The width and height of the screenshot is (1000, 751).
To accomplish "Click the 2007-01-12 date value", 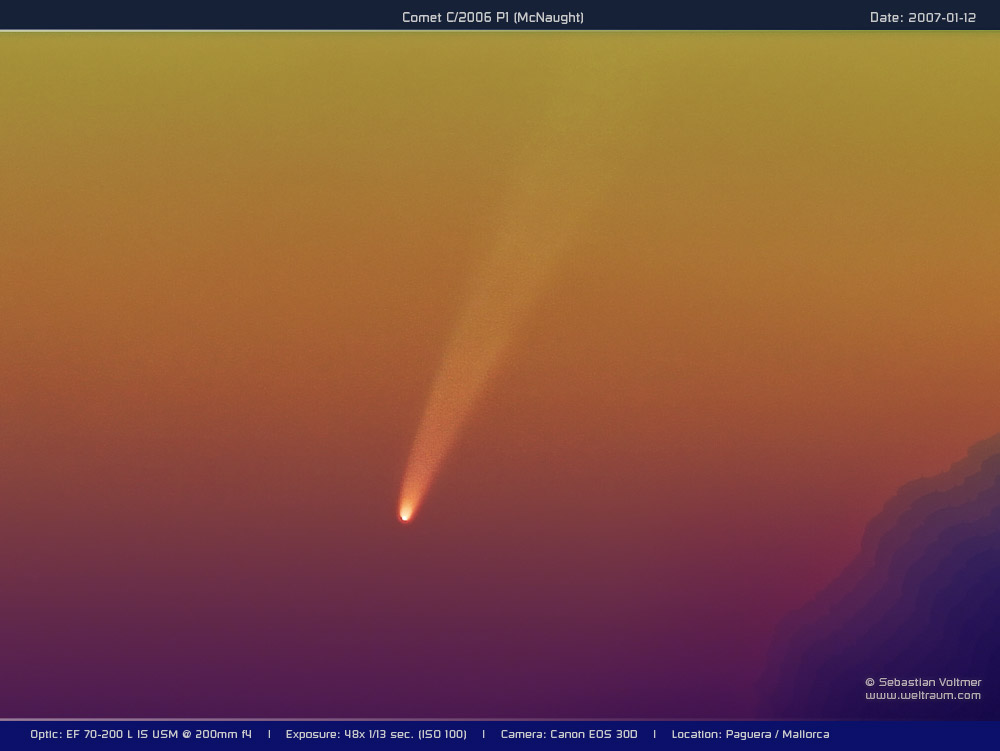I will pyautogui.click(x=941, y=18).
